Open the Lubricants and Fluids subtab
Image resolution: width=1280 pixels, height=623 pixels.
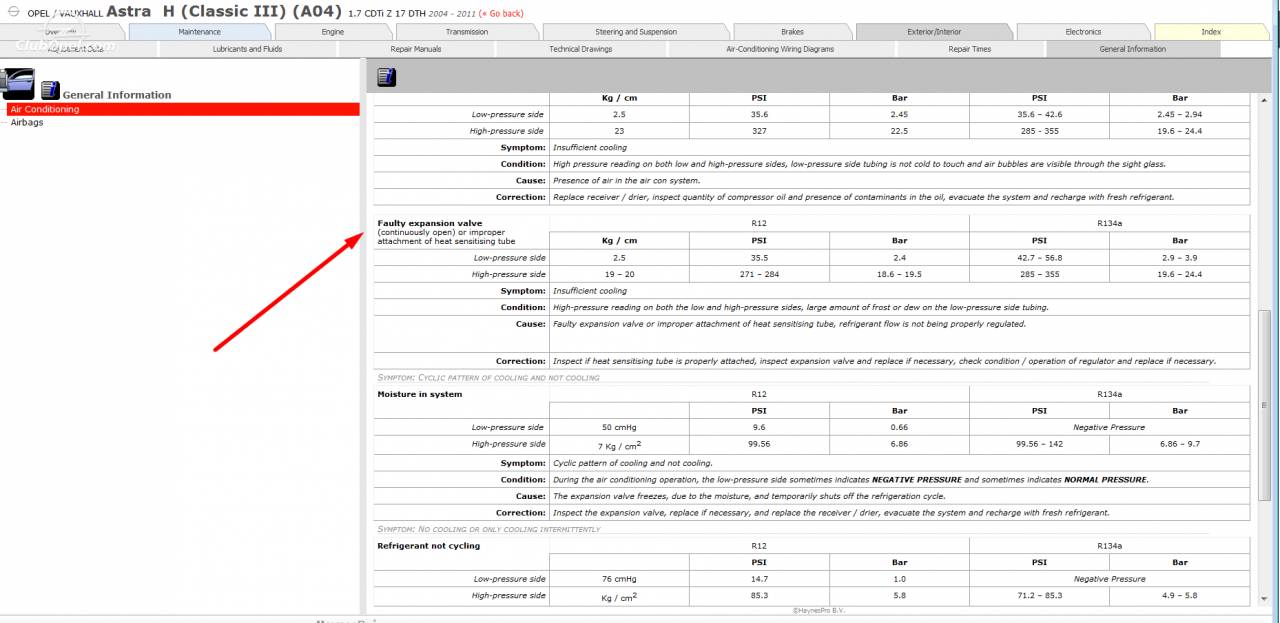coord(247,49)
